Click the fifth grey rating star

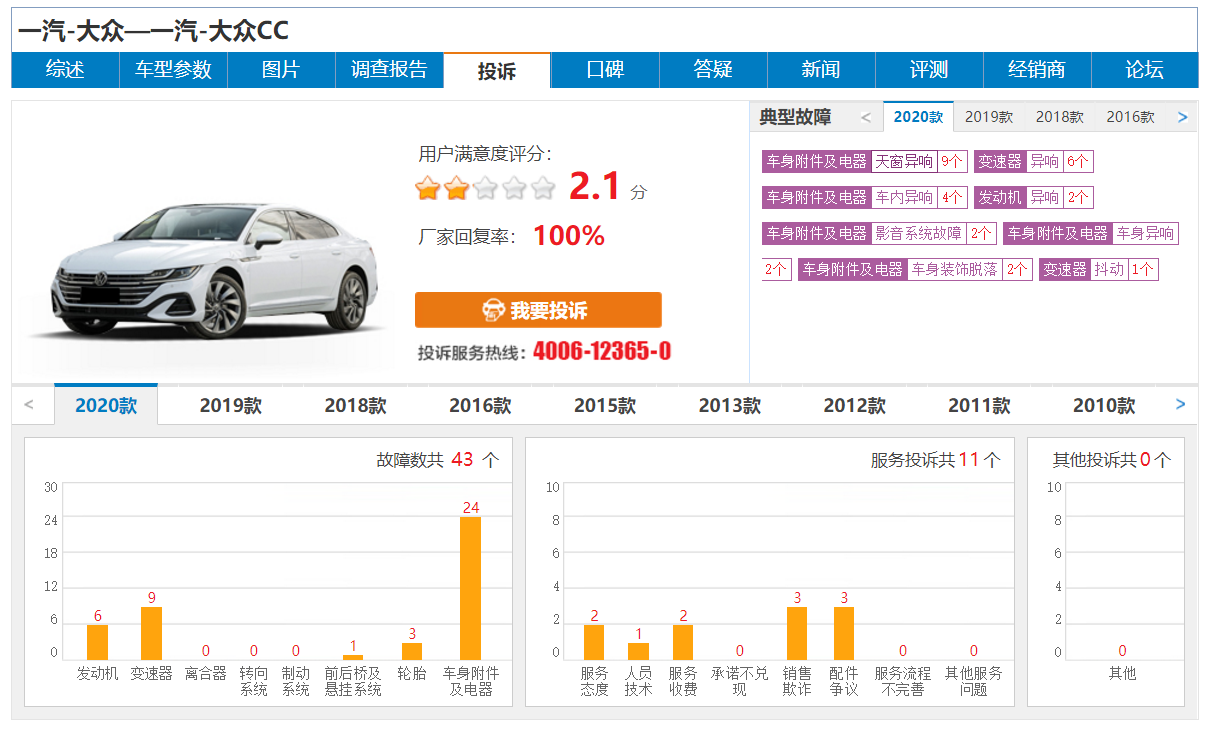543,187
